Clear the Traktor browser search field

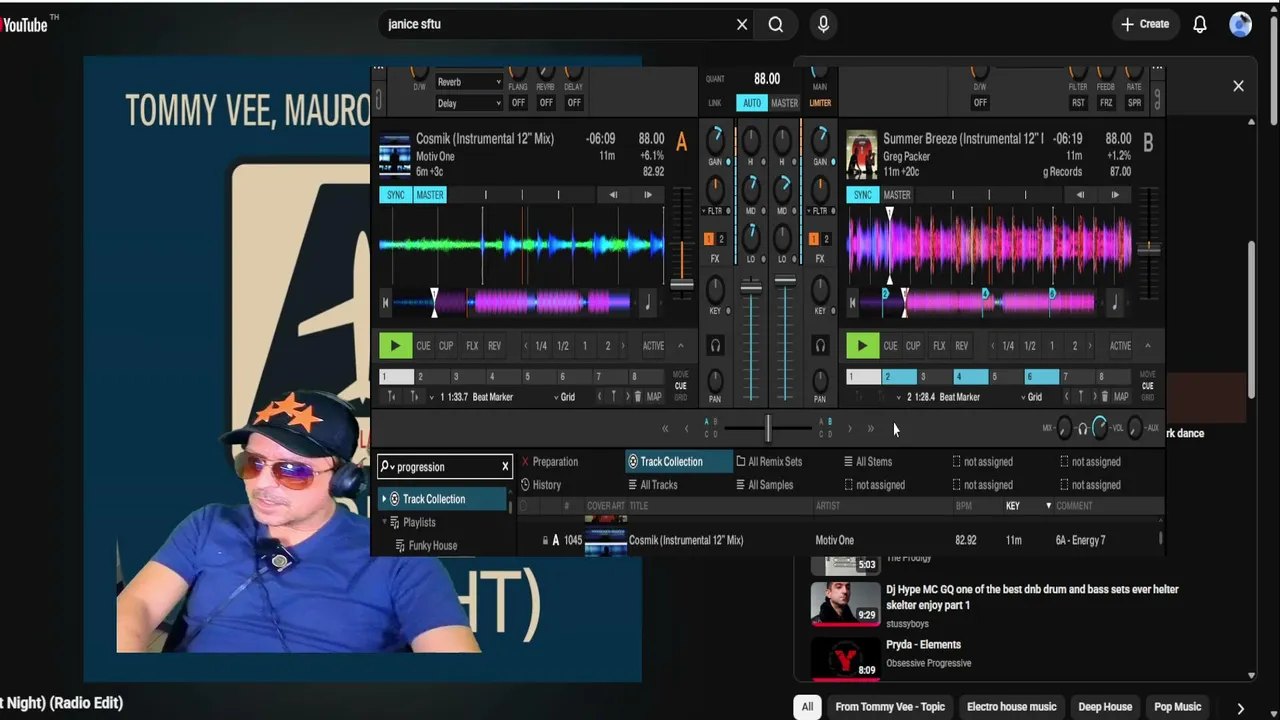tap(505, 467)
